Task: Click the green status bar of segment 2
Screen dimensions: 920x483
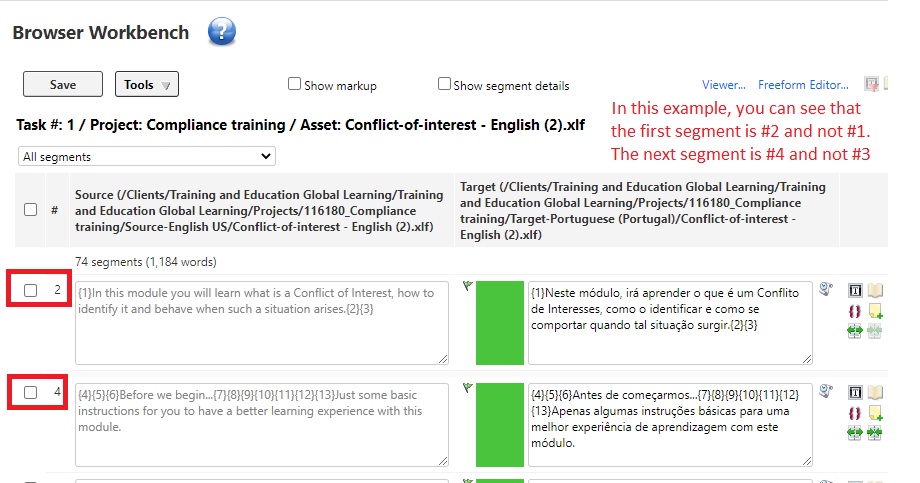Action: (x=500, y=323)
